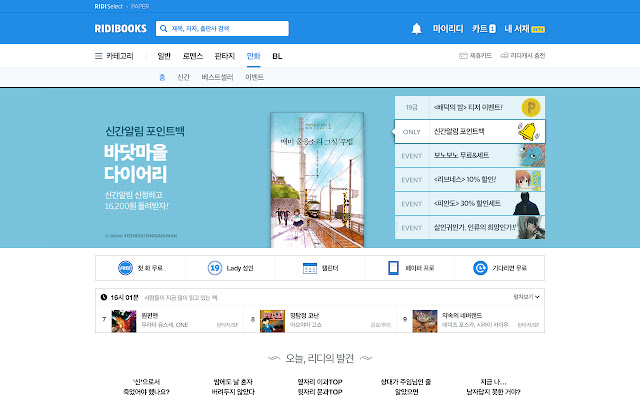Open the 바닷마을 다이어리 cover image
The width and height of the screenshot is (640, 400).
click(317, 180)
